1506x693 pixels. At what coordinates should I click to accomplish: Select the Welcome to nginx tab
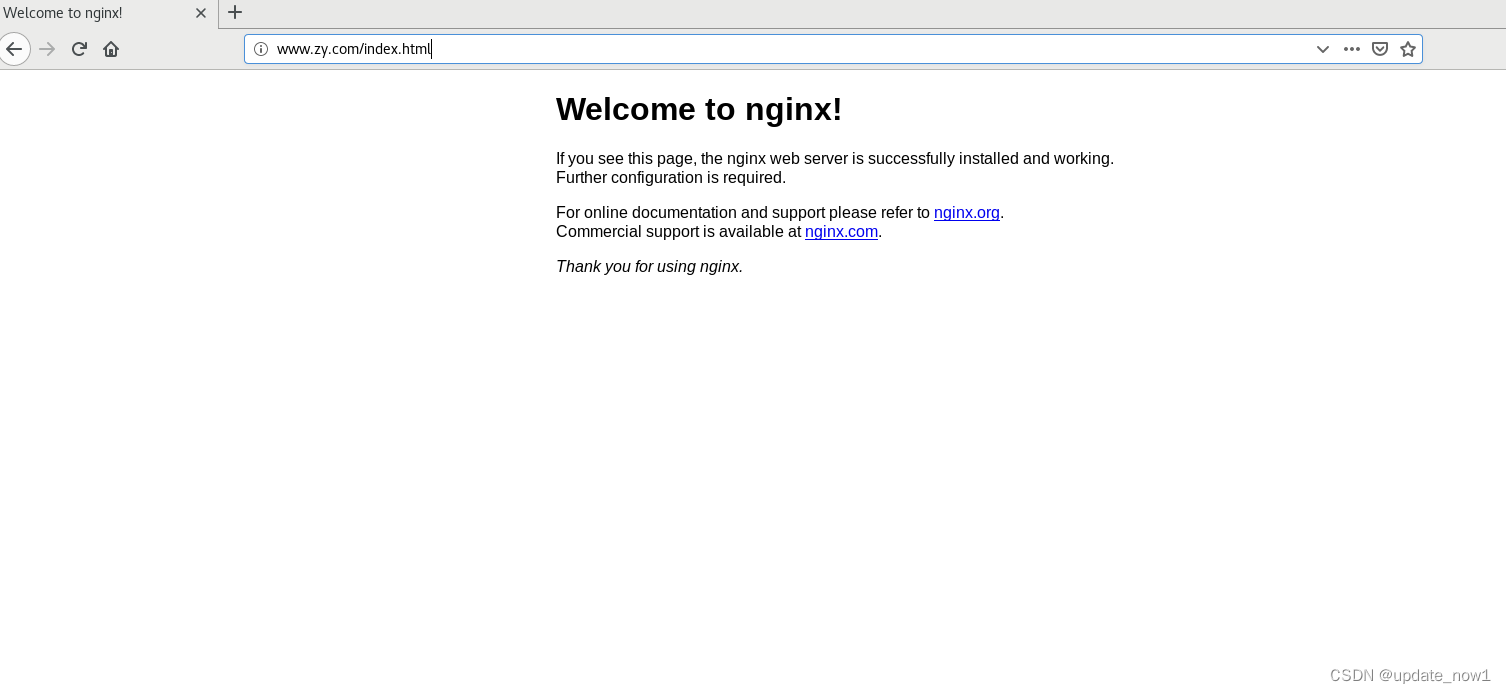pos(90,13)
